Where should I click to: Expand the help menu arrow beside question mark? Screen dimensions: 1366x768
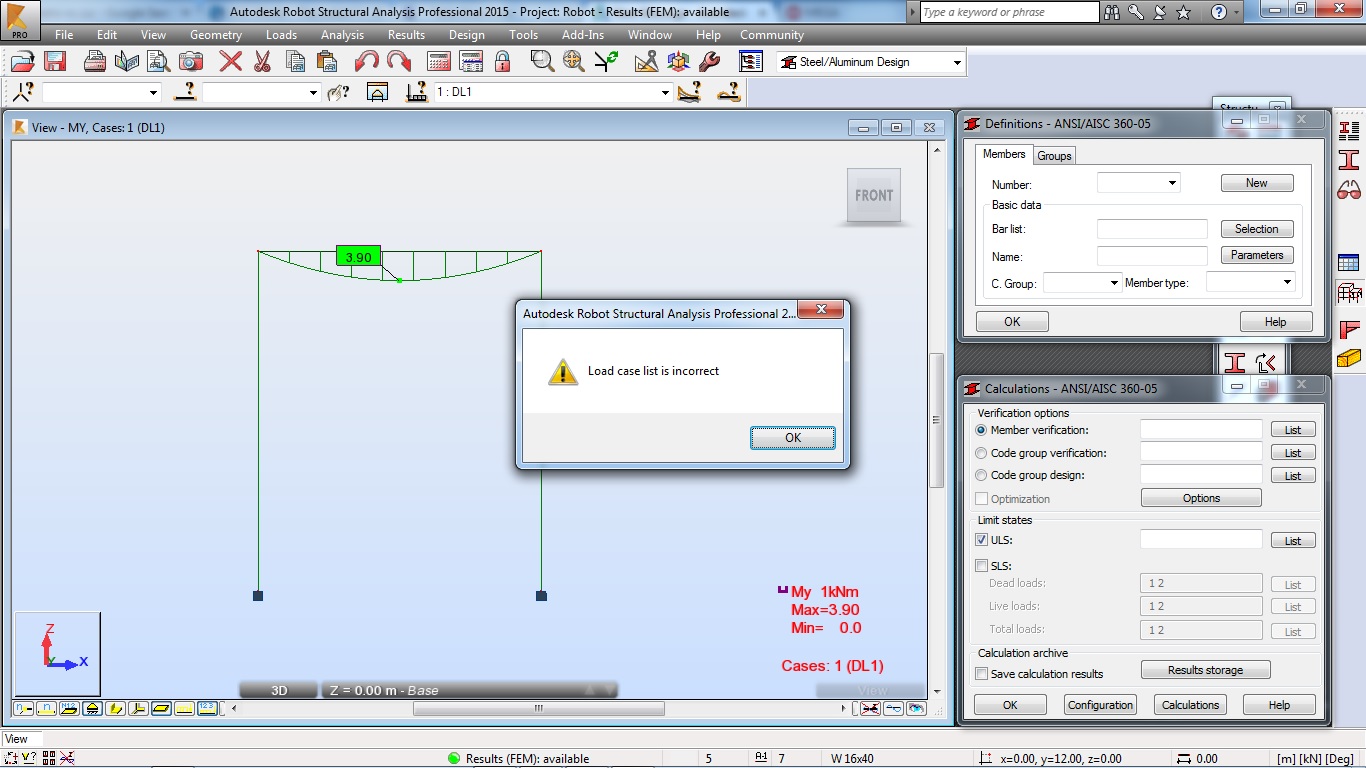click(x=1237, y=12)
